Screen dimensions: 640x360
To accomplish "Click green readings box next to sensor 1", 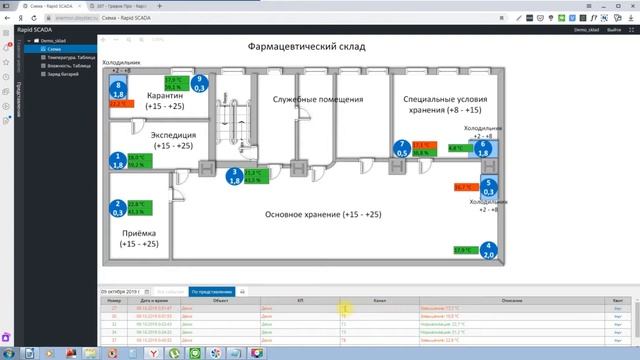I will coord(140,161).
